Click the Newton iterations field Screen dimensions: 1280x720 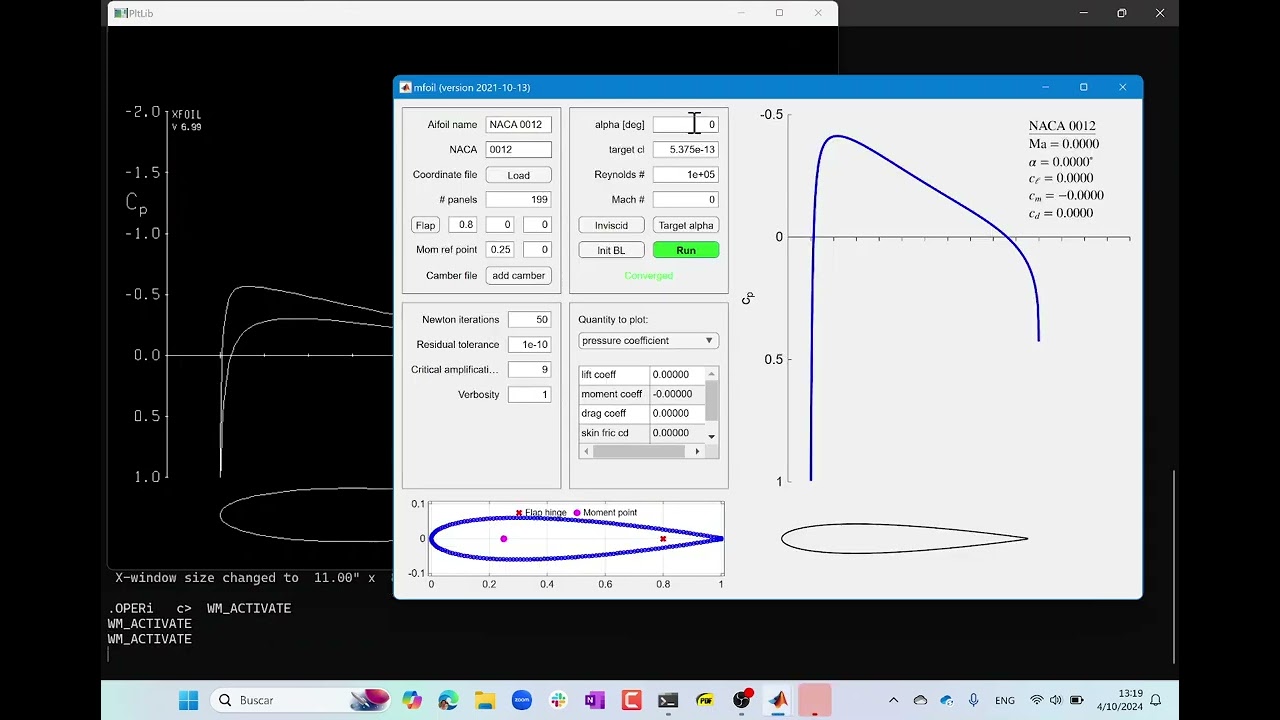click(529, 319)
